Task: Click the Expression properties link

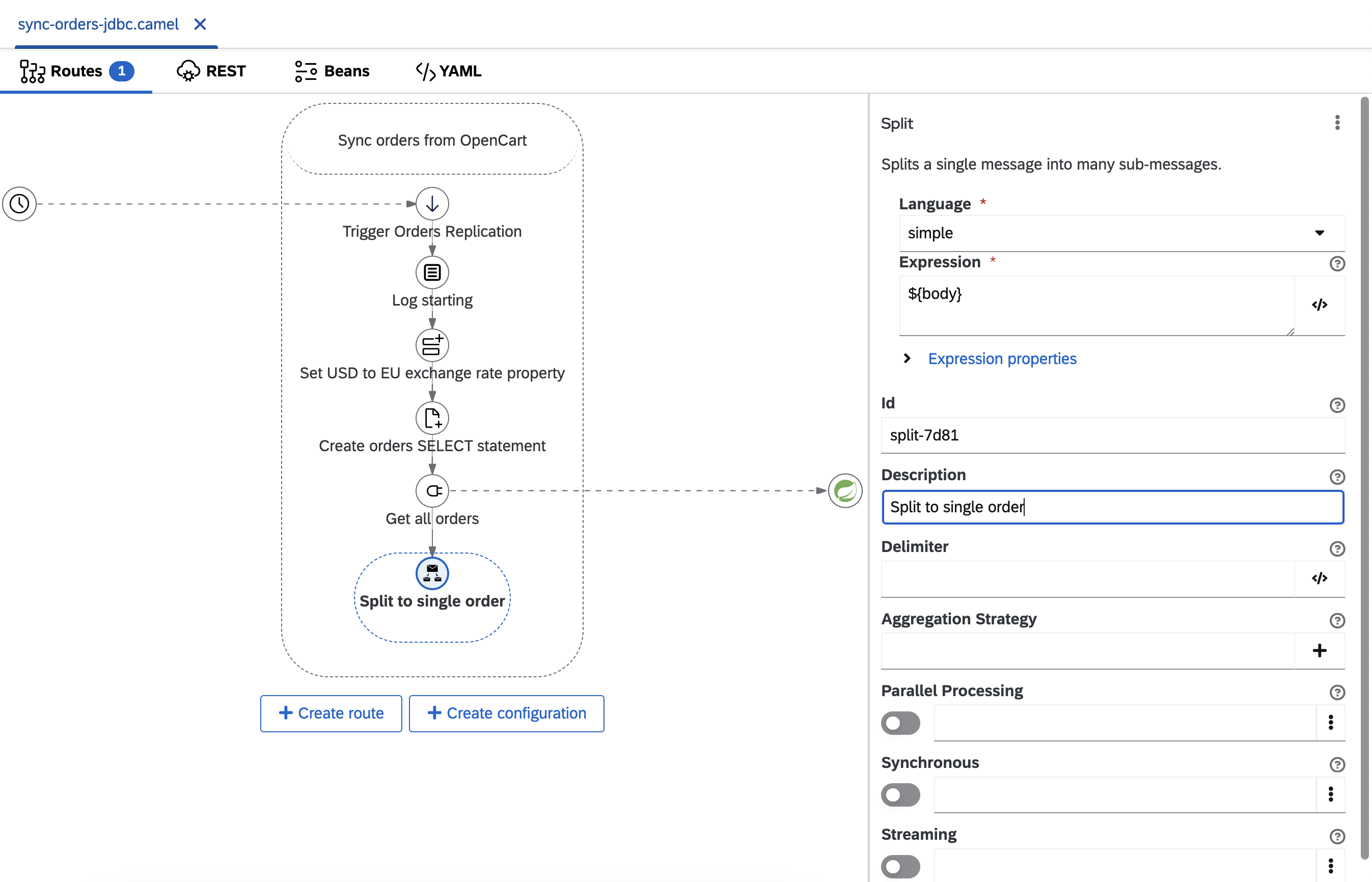Action: point(1002,359)
